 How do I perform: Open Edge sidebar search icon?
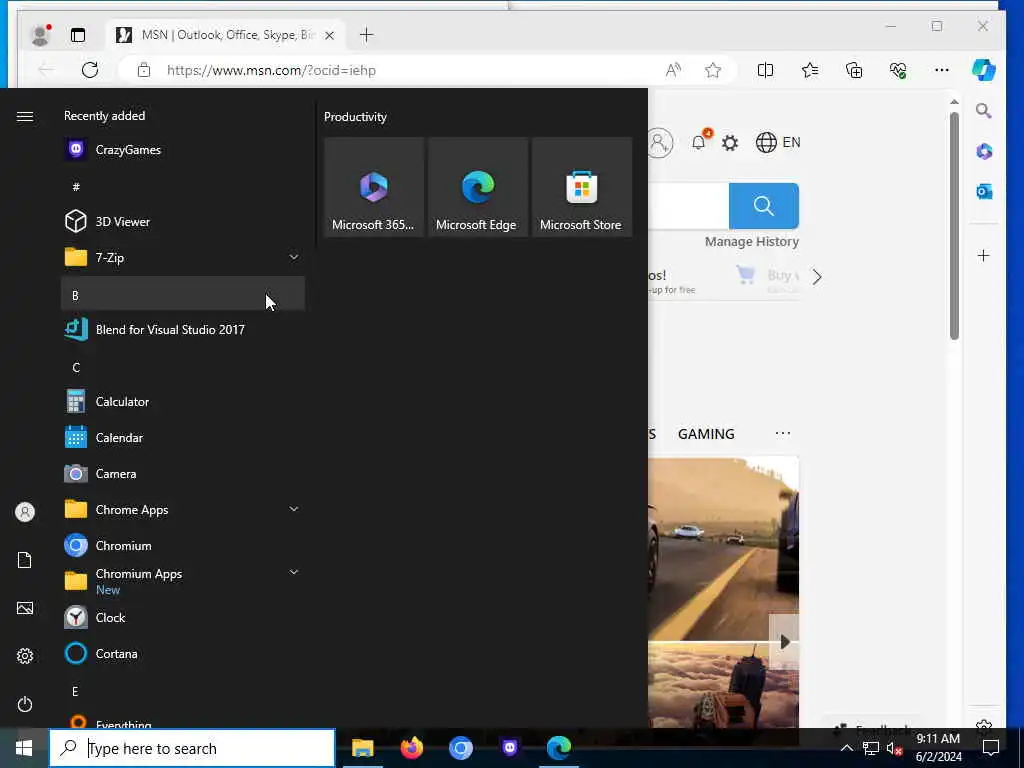coord(984,111)
